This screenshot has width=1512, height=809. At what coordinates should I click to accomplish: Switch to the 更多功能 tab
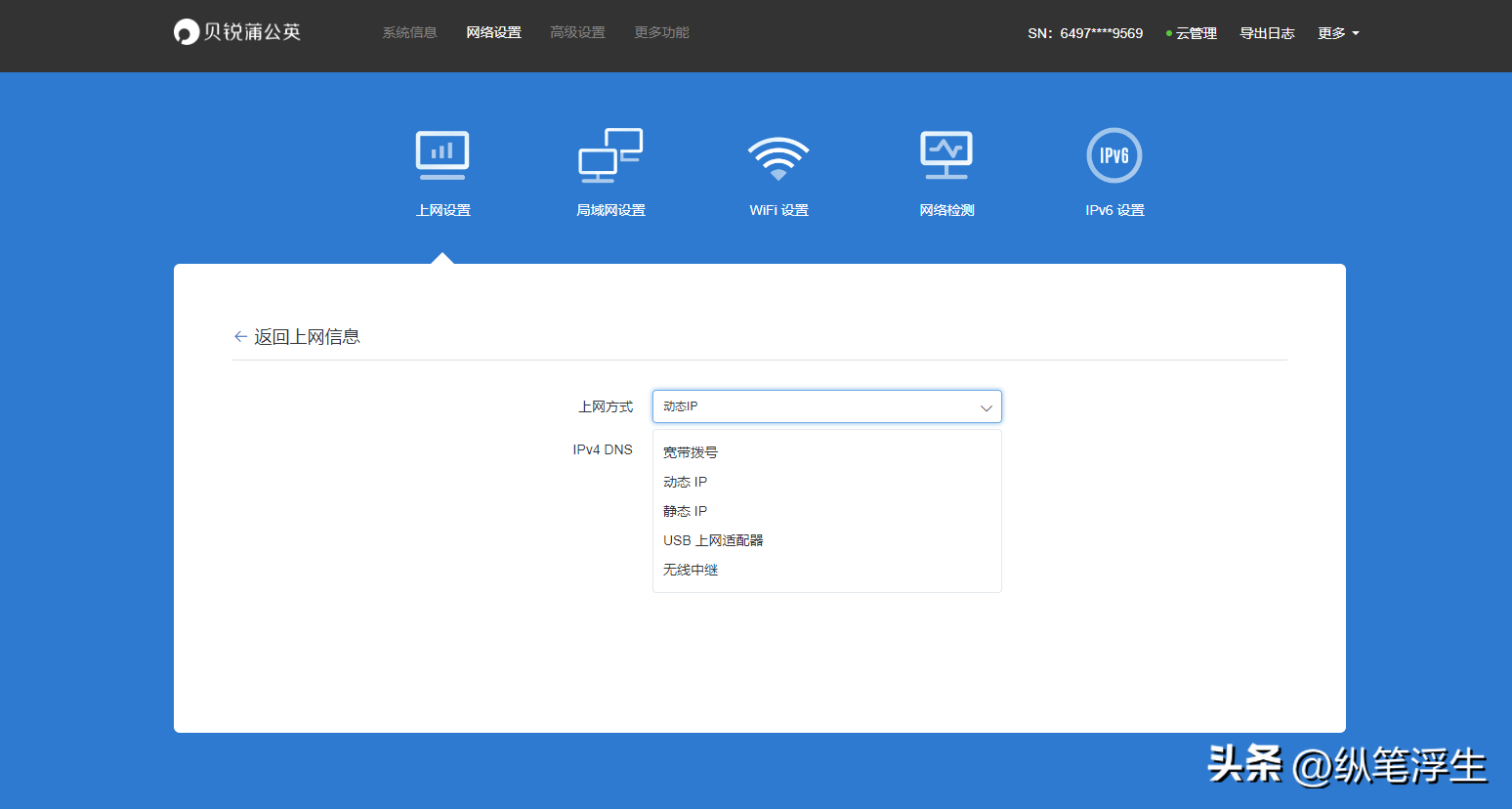(661, 32)
